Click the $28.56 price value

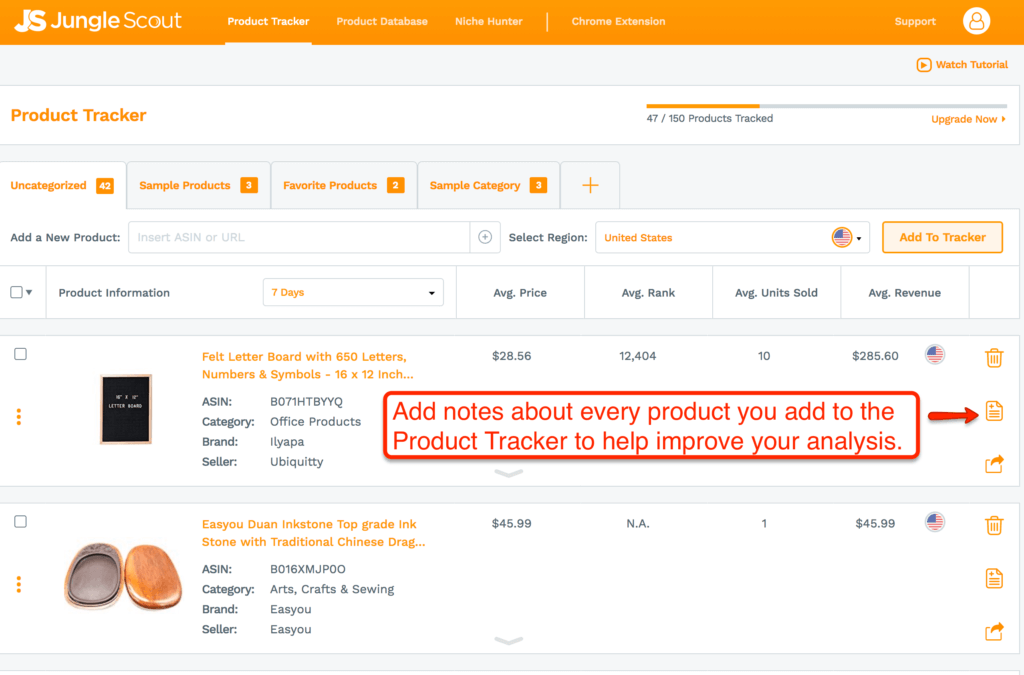511,356
